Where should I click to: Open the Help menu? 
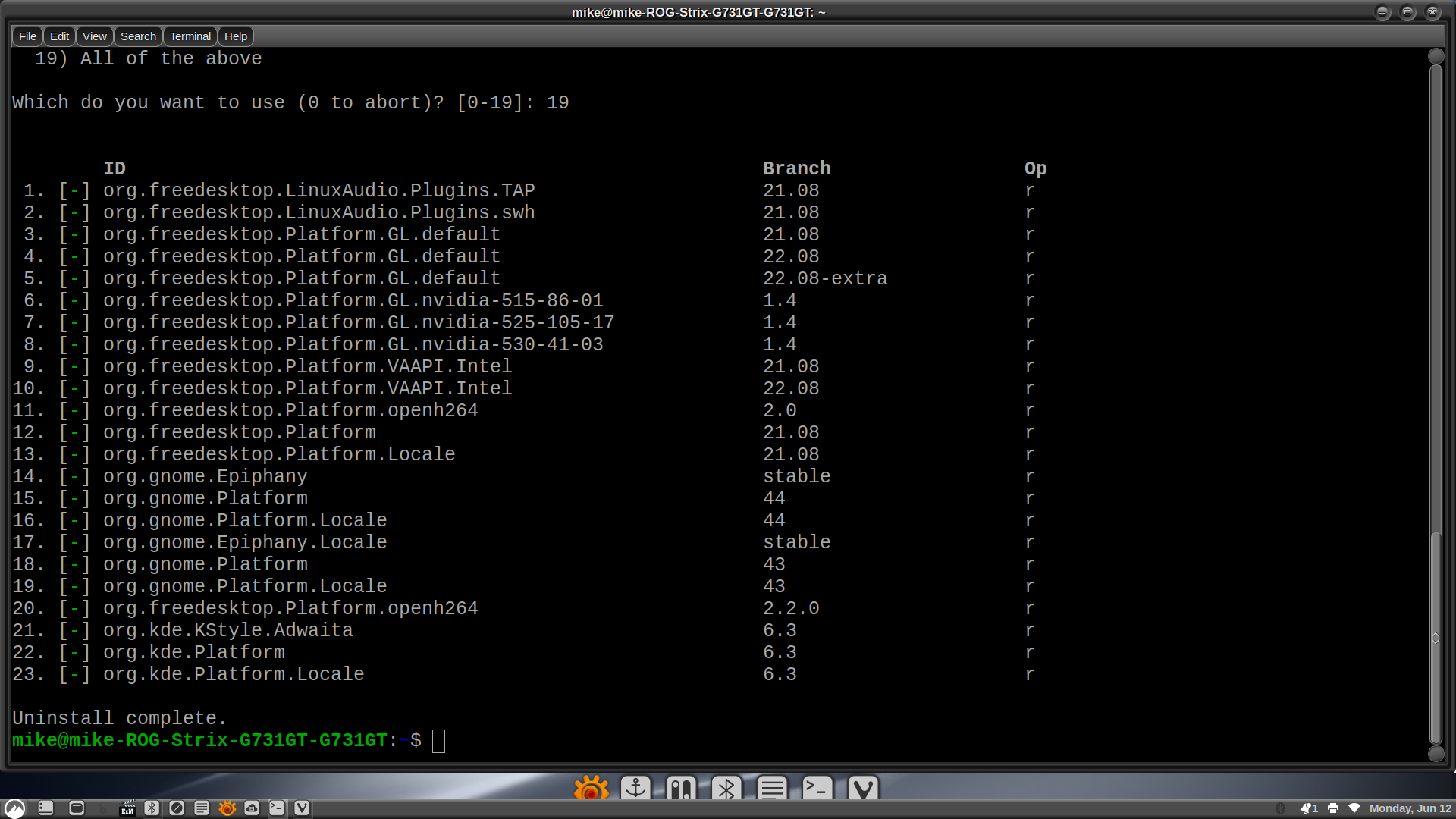(x=236, y=36)
